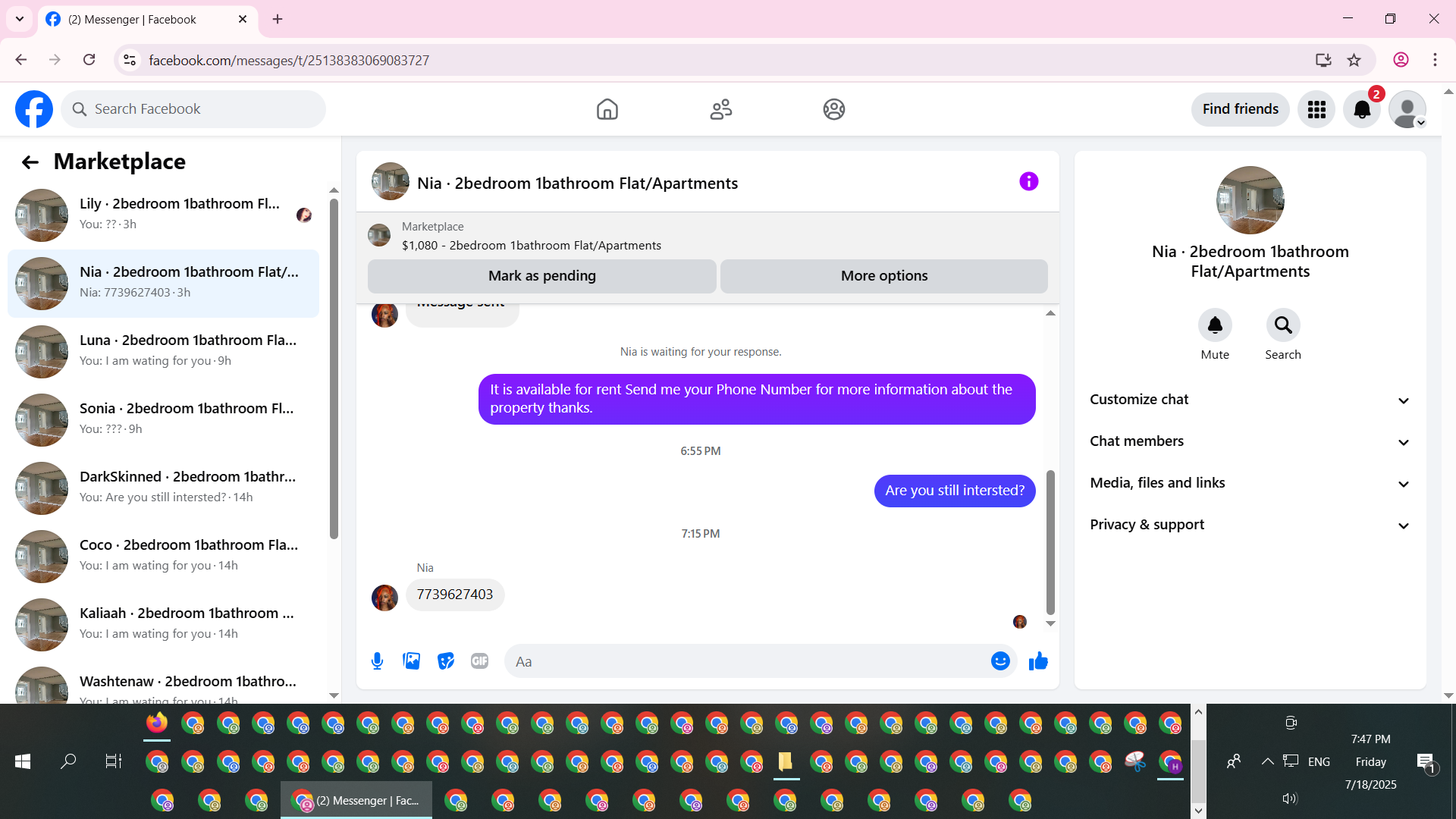Expand Chat members section
Screen dimensions: 1456x819
(x=1250, y=441)
